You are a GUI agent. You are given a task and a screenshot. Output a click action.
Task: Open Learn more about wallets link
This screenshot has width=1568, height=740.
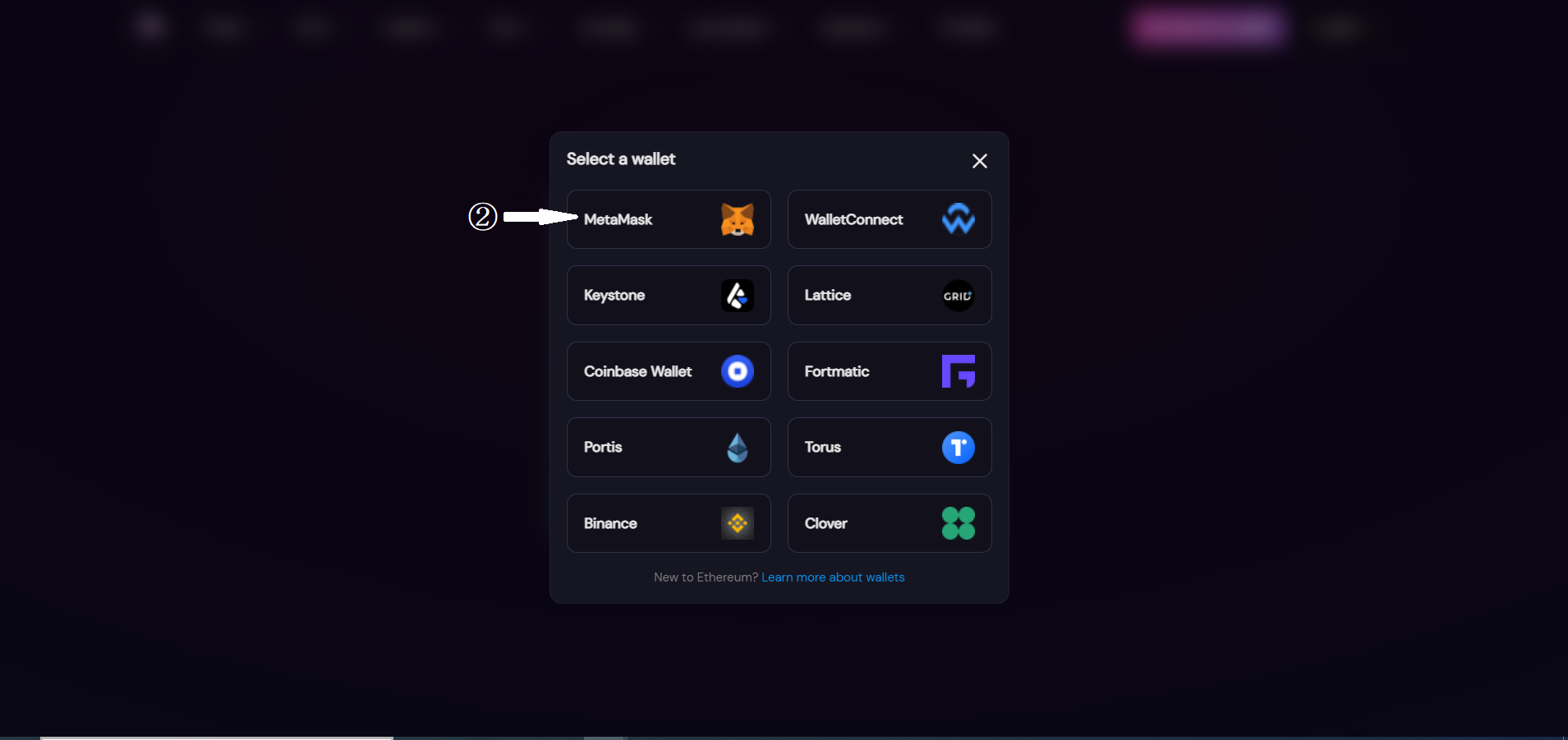833,577
